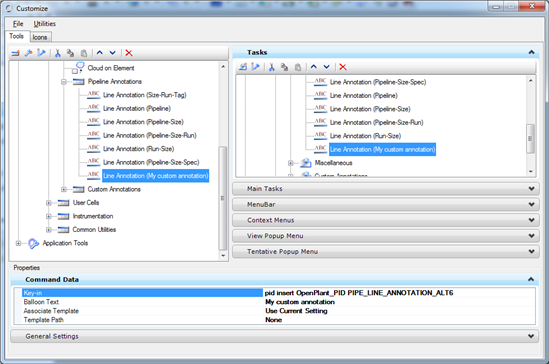549x364 pixels.
Task: Click the Balloon Text value My custom annotation
Action: click(300, 302)
